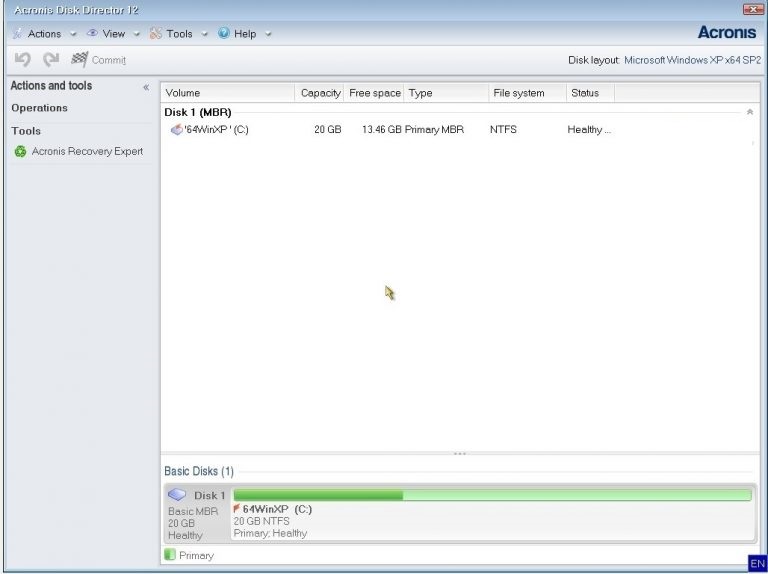Viewport: 768px width, 574px height.
Task: Close the Acronis Disk Director window
Action: (752, 9)
